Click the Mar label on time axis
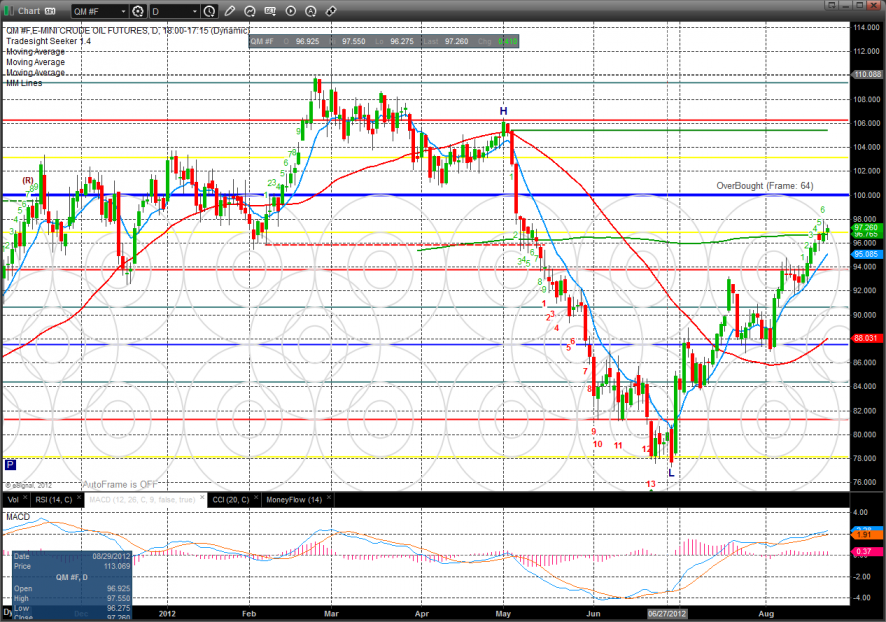Screen dimensions: 886x622 click(331, 614)
